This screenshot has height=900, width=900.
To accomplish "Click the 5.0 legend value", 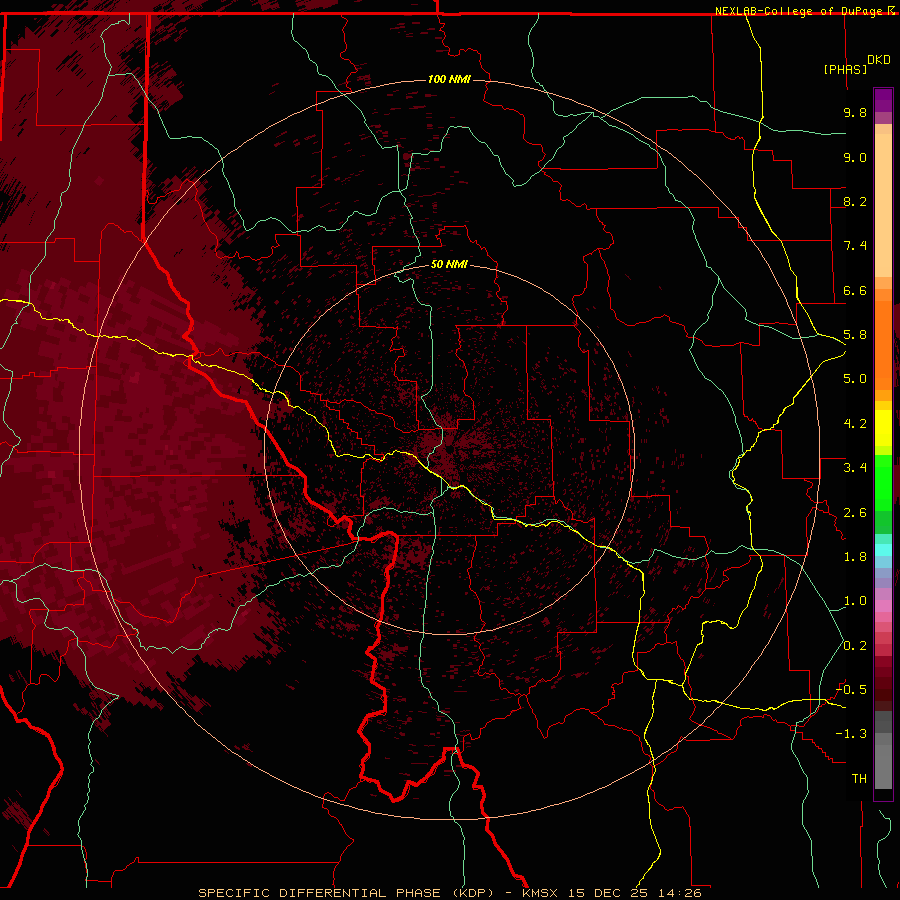I will click(x=855, y=379).
